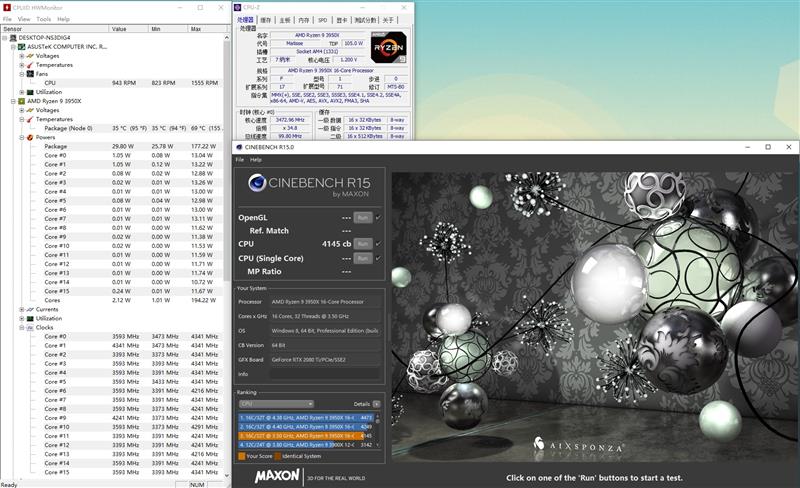Image resolution: width=800 pixels, height=488 pixels.
Task: Run the OpenGL benchmark test
Action: point(363,216)
